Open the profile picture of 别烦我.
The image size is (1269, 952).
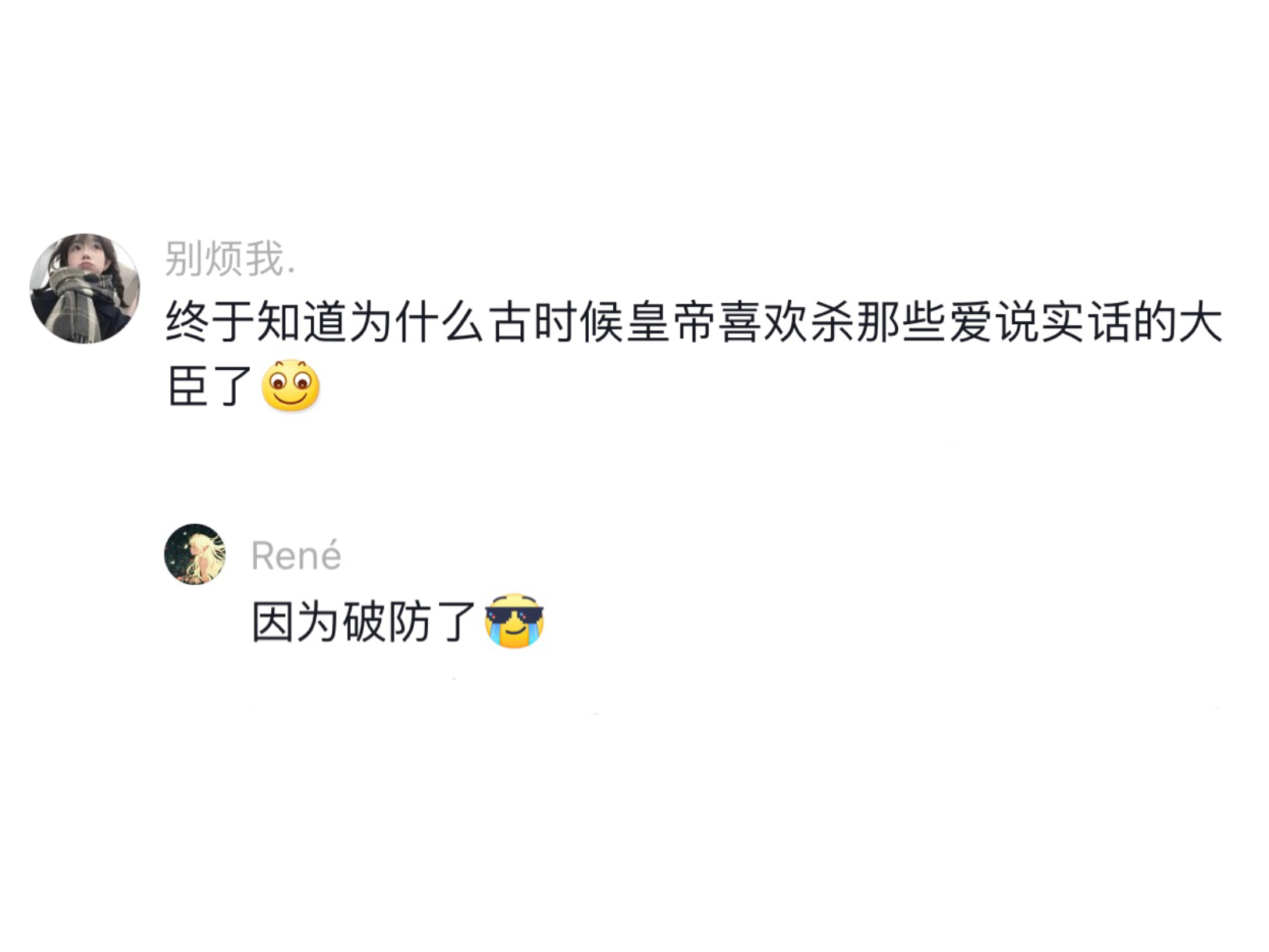click(84, 288)
